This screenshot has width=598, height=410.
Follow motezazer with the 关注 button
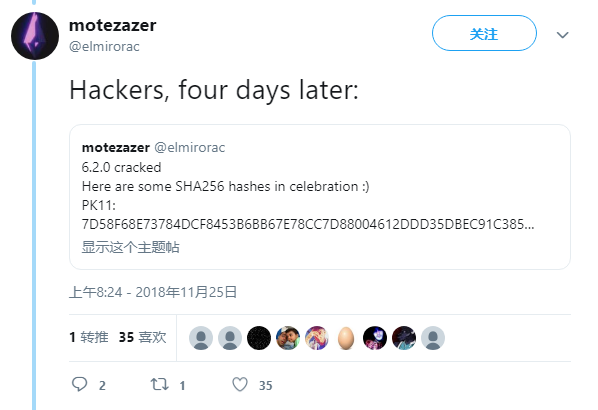484,33
